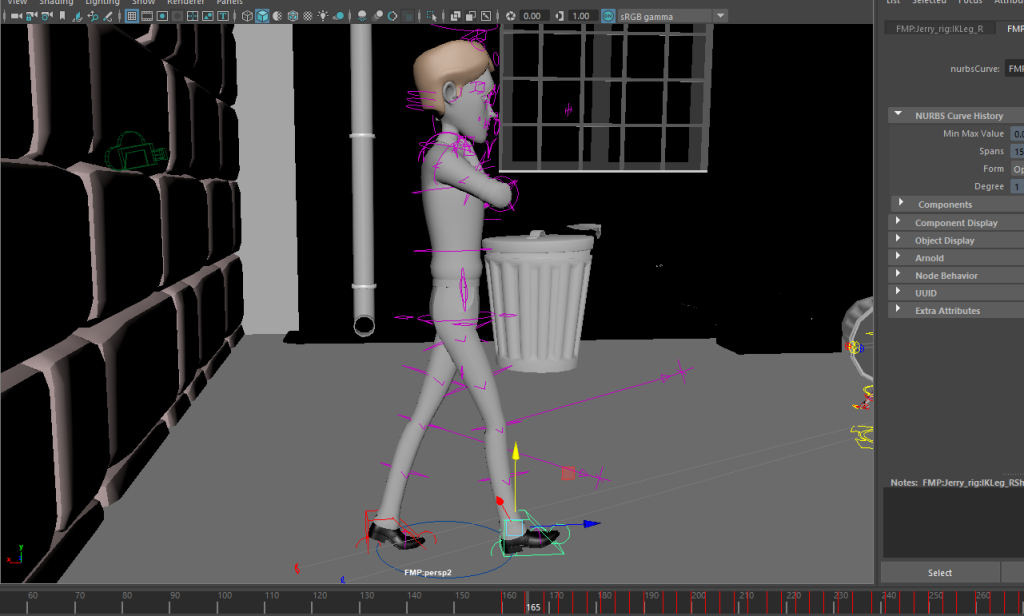Toggle the Safe Action display
This screenshot has height=616, width=1024.
coord(208,16)
